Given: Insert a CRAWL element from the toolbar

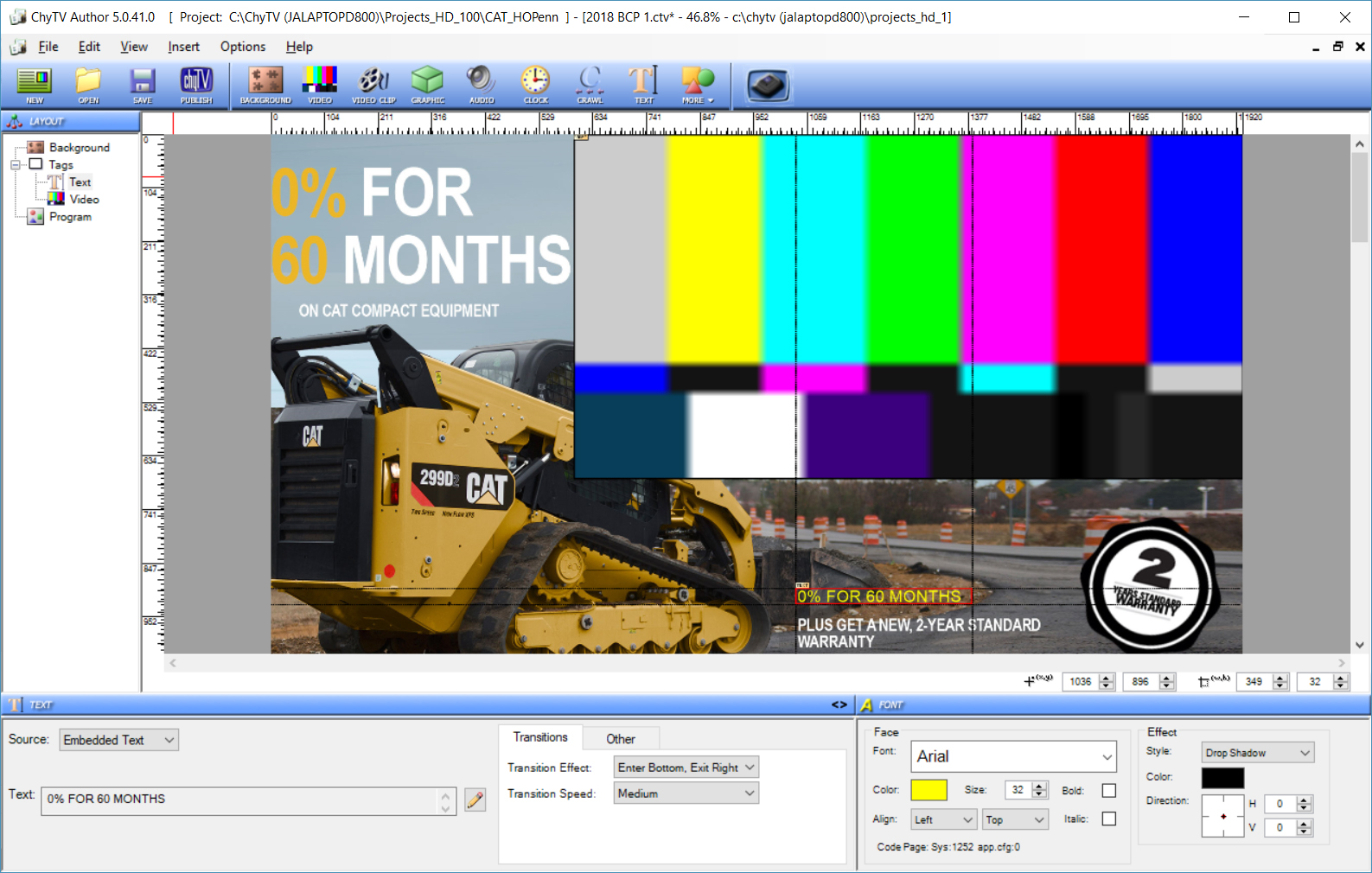Looking at the screenshot, I should pos(590,85).
